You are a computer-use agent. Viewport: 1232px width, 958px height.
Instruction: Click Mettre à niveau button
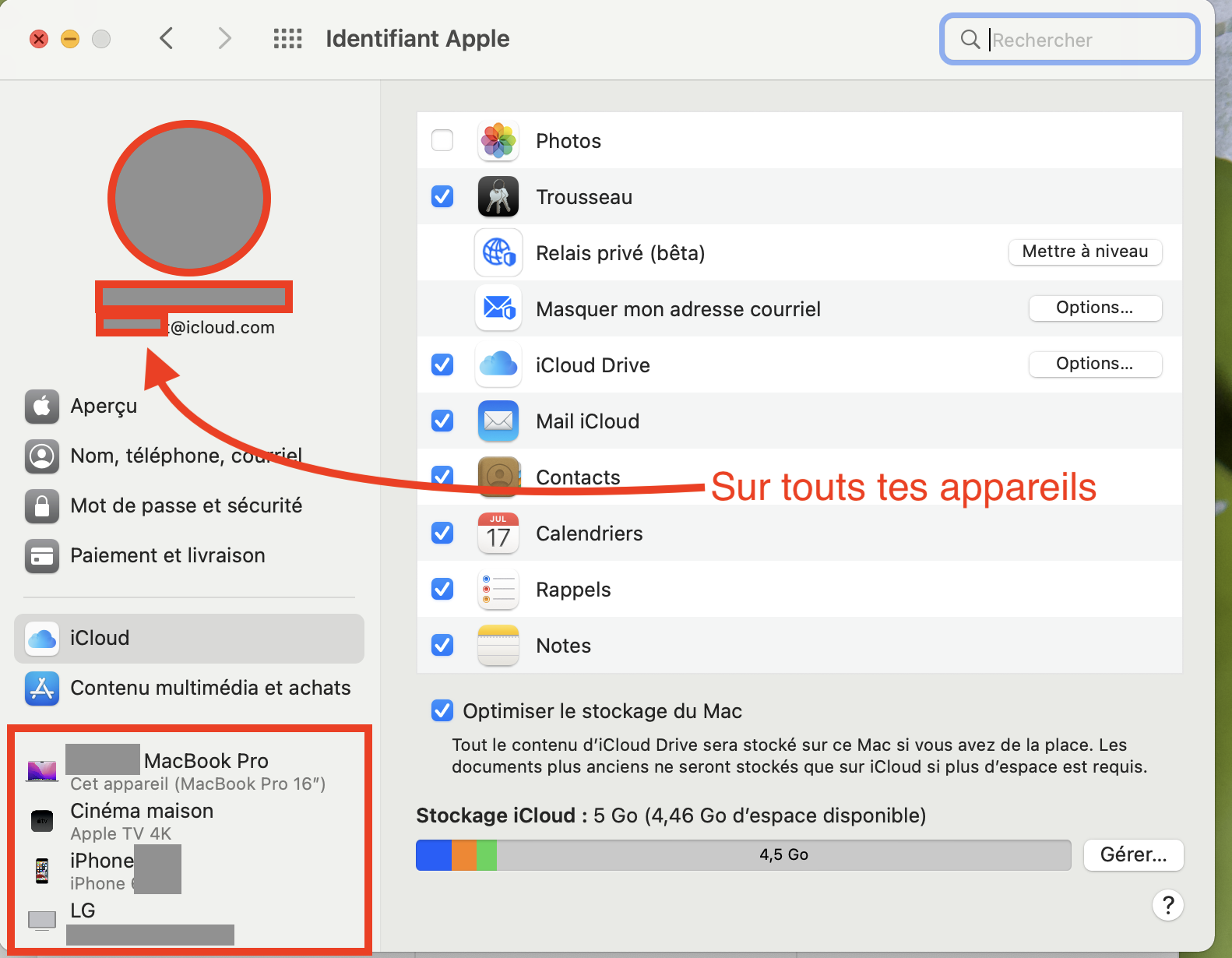coord(1086,252)
